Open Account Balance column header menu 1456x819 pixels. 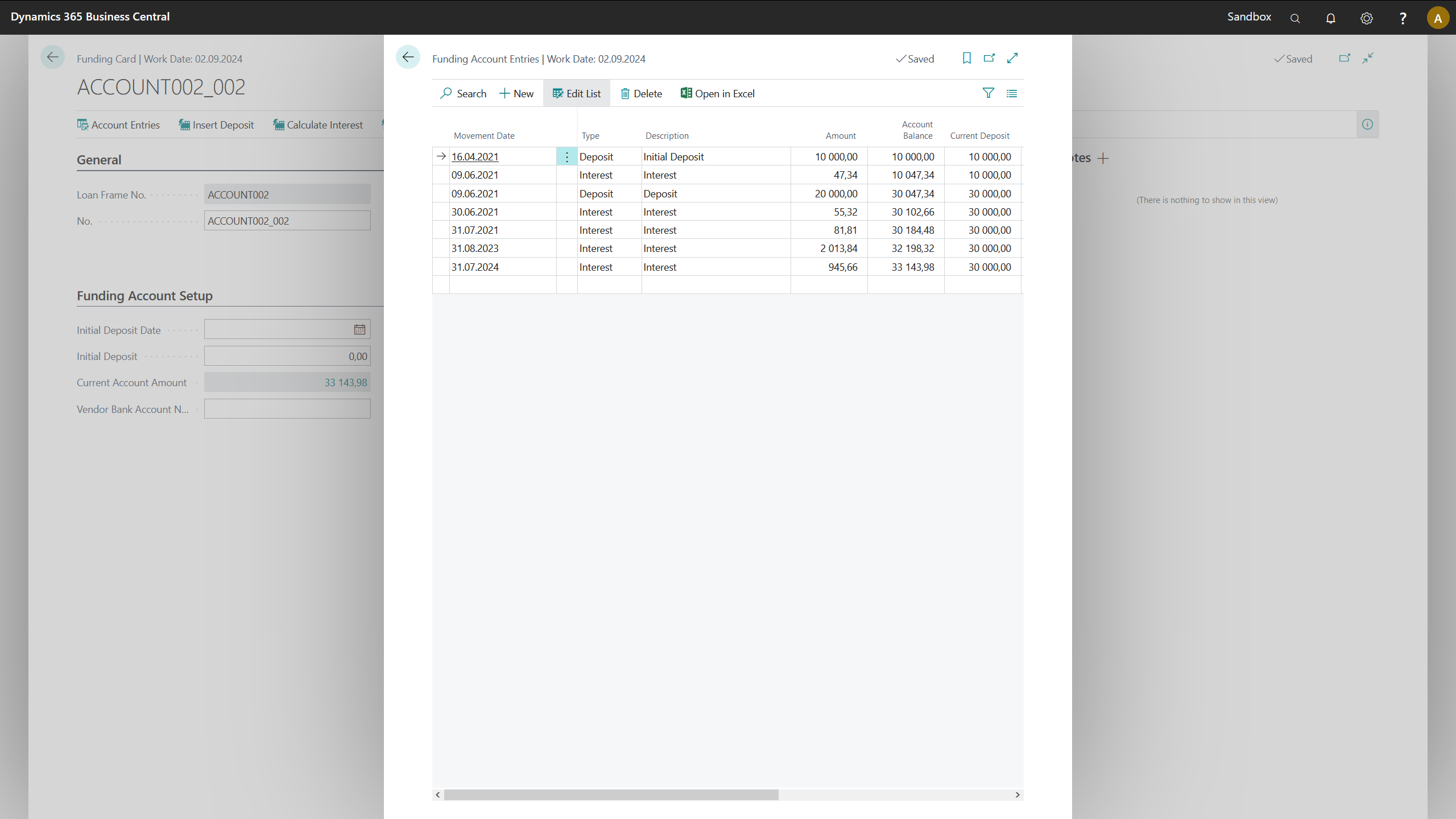coord(917,130)
